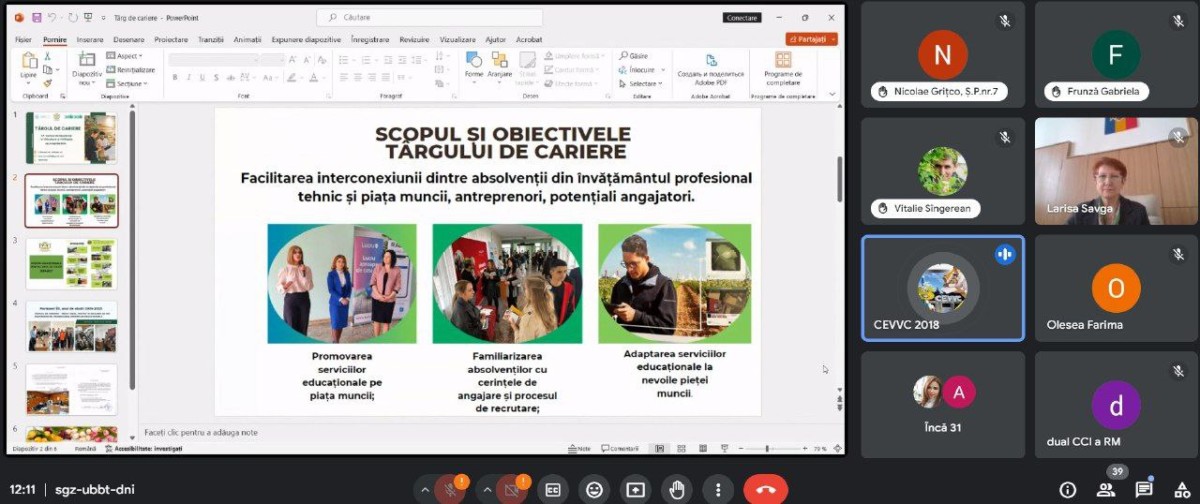Open the Secțiune dropdown
Screen dimensions: 1200x504
click(127, 83)
